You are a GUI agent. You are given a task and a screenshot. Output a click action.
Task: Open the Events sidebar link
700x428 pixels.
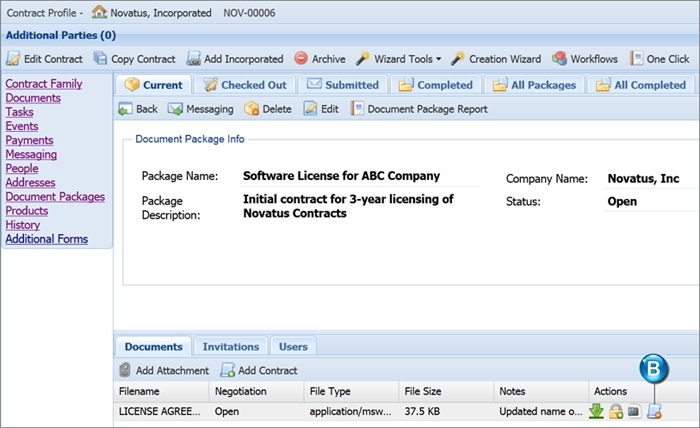pyautogui.click(x=22, y=126)
